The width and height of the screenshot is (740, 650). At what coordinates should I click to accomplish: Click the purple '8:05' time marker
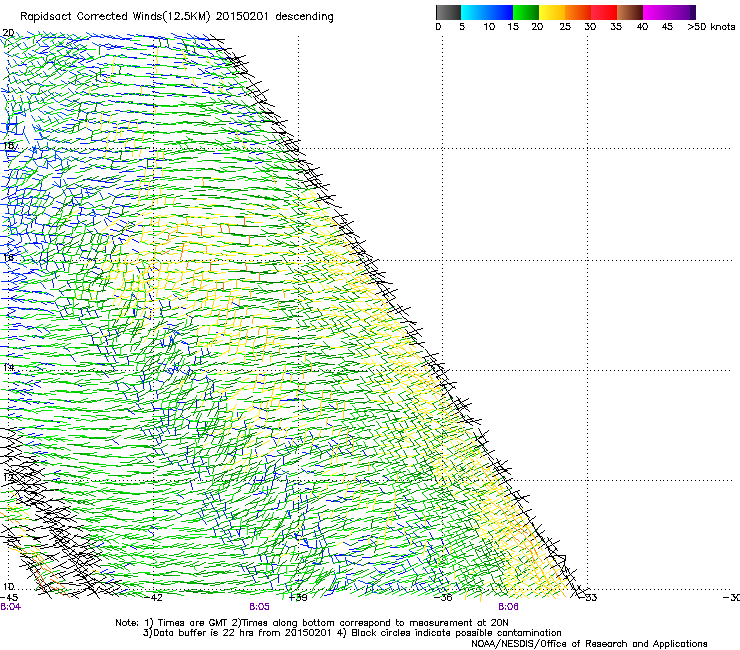(260, 607)
